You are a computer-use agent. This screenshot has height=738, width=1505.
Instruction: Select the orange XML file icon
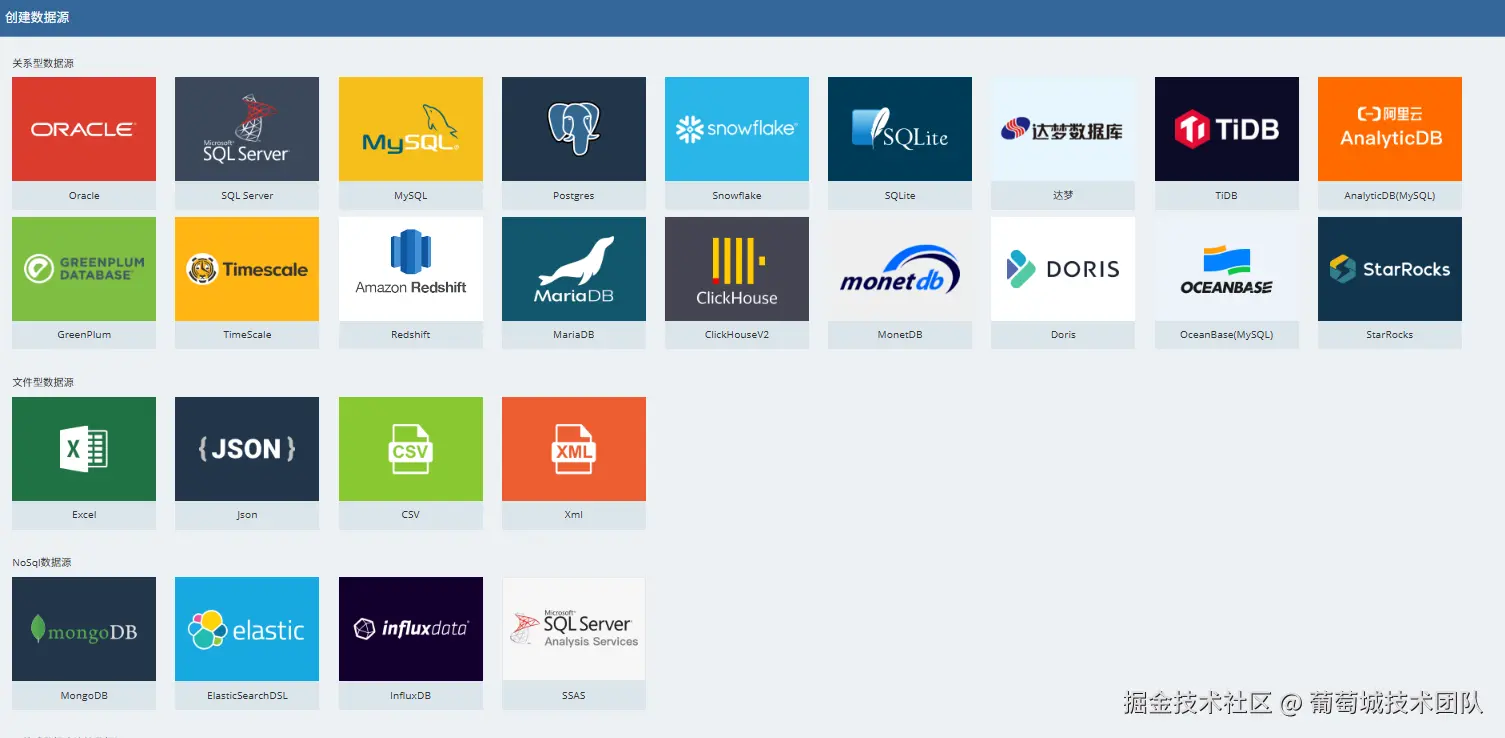tap(574, 449)
